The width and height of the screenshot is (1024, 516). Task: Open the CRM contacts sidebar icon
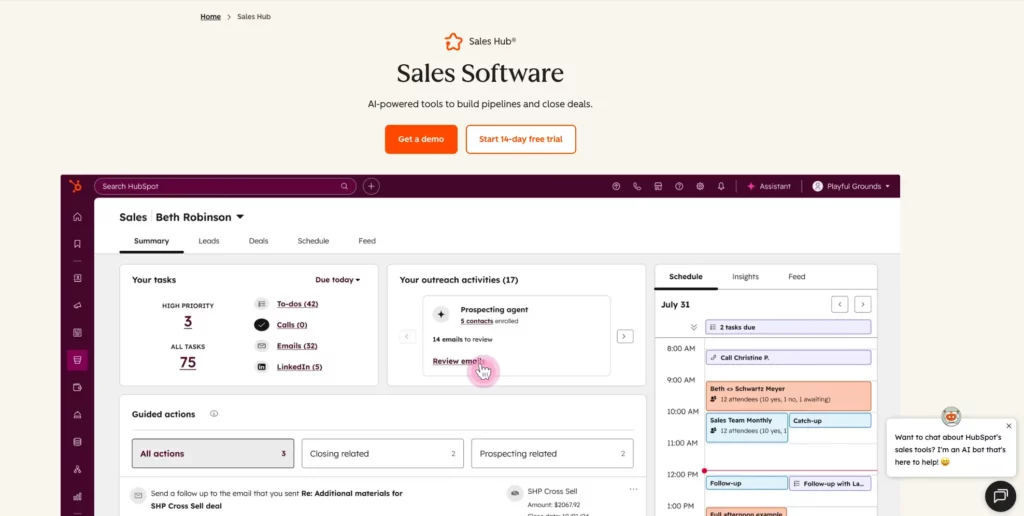[x=77, y=278]
